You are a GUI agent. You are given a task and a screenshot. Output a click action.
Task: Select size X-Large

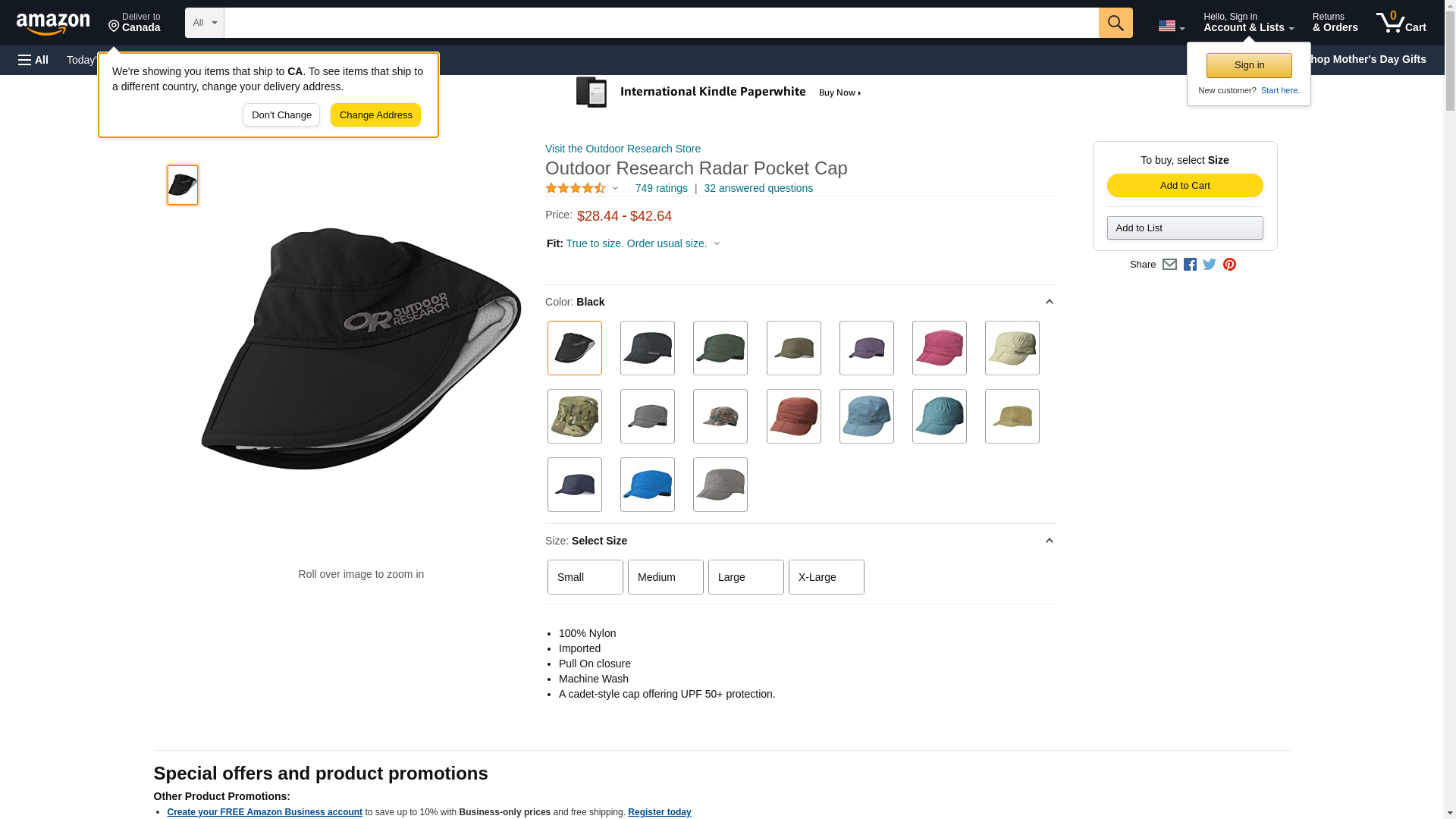point(826,577)
